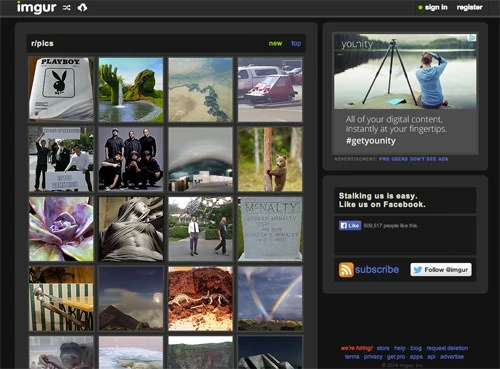Click the orange RSS subscribe icon

(x=346, y=269)
